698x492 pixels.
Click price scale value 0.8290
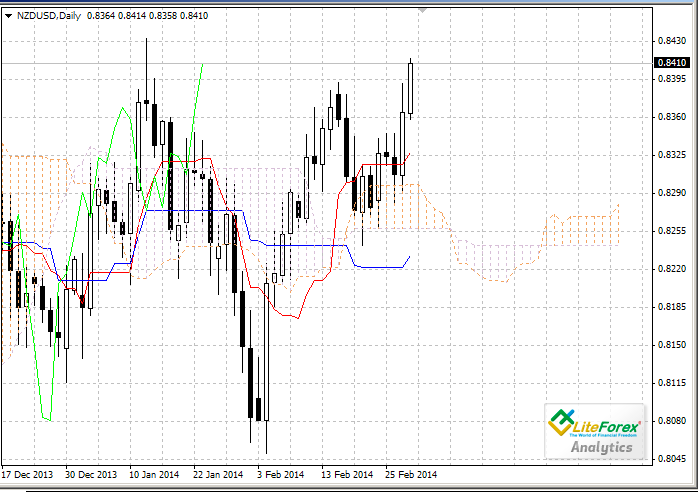tap(672, 193)
